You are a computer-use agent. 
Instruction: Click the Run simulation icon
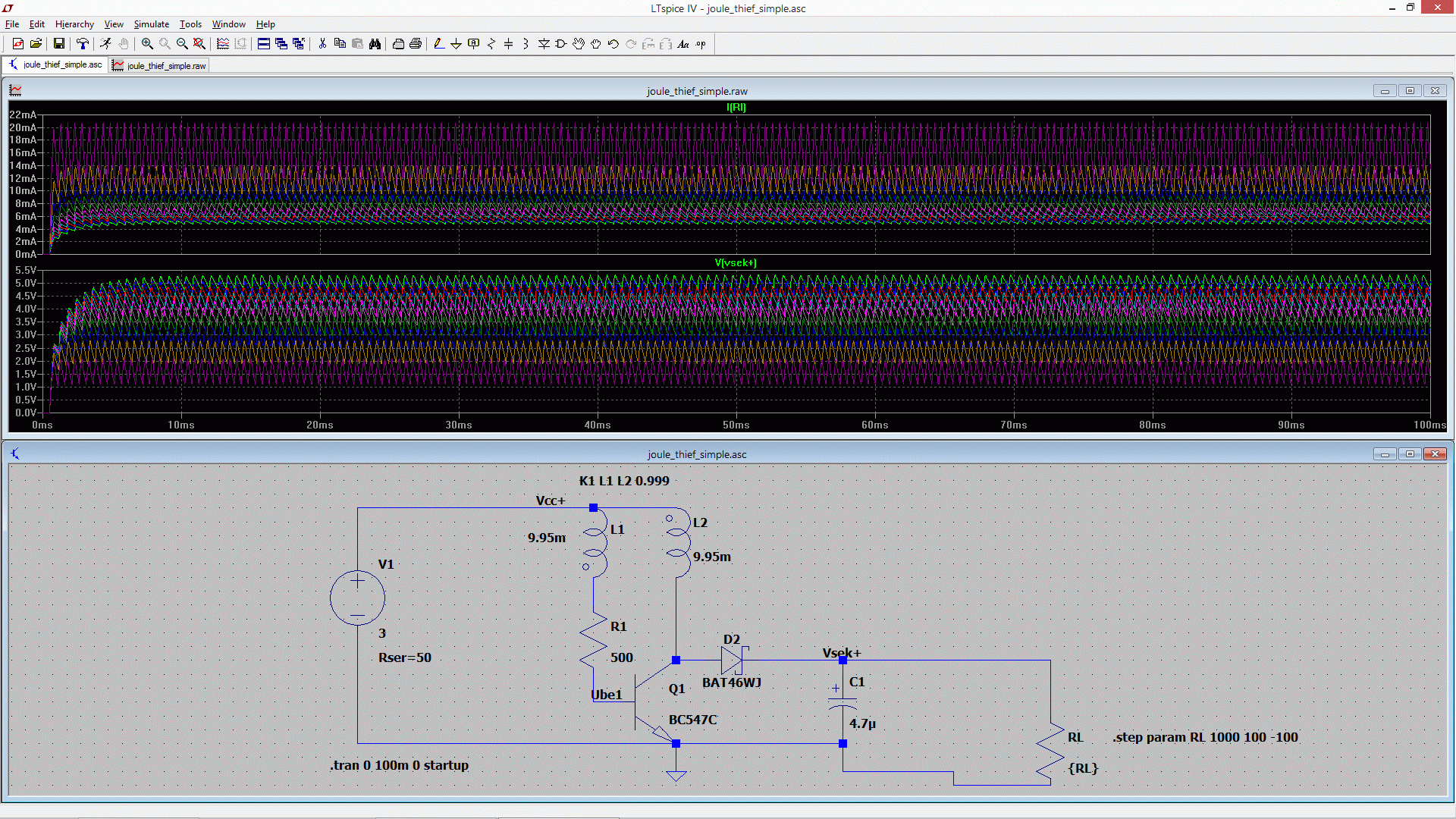pyautogui.click(x=105, y=44)
